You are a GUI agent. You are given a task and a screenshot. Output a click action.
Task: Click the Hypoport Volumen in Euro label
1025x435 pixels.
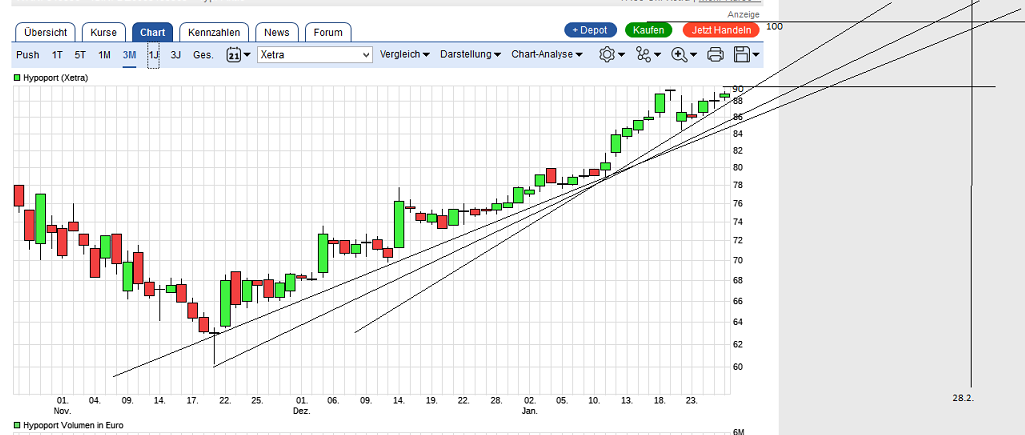[x=73, y=425]
